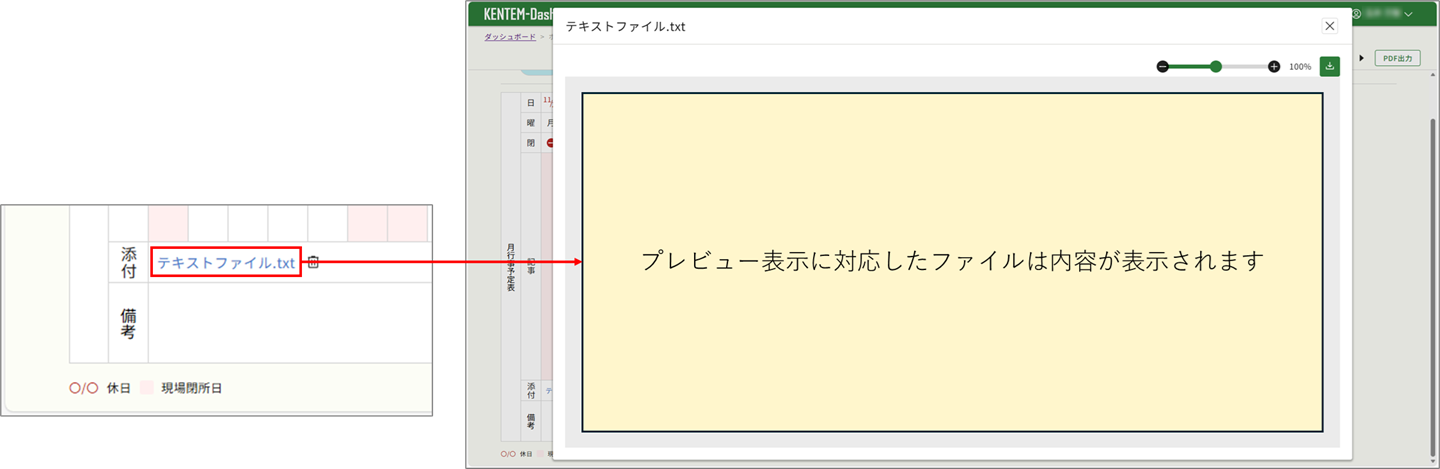The image size is (1440, 469).
Task: Click the PDF出力 button
Action: 1397,58
